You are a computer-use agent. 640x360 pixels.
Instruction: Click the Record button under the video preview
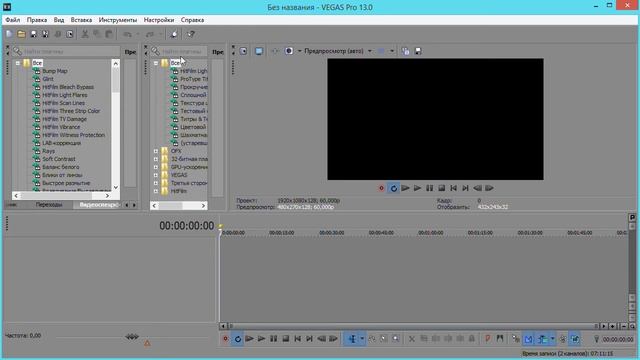pyautogui.click(x=382, y=188)
